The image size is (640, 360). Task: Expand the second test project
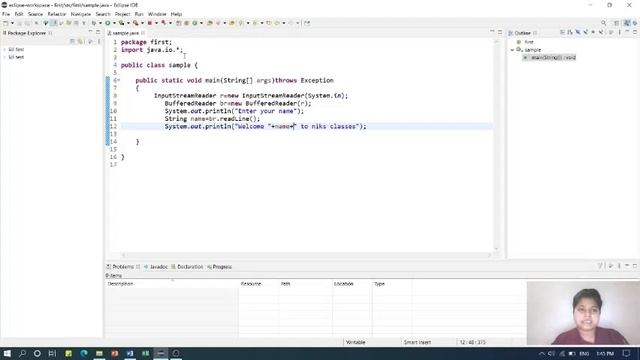[4, 57]
